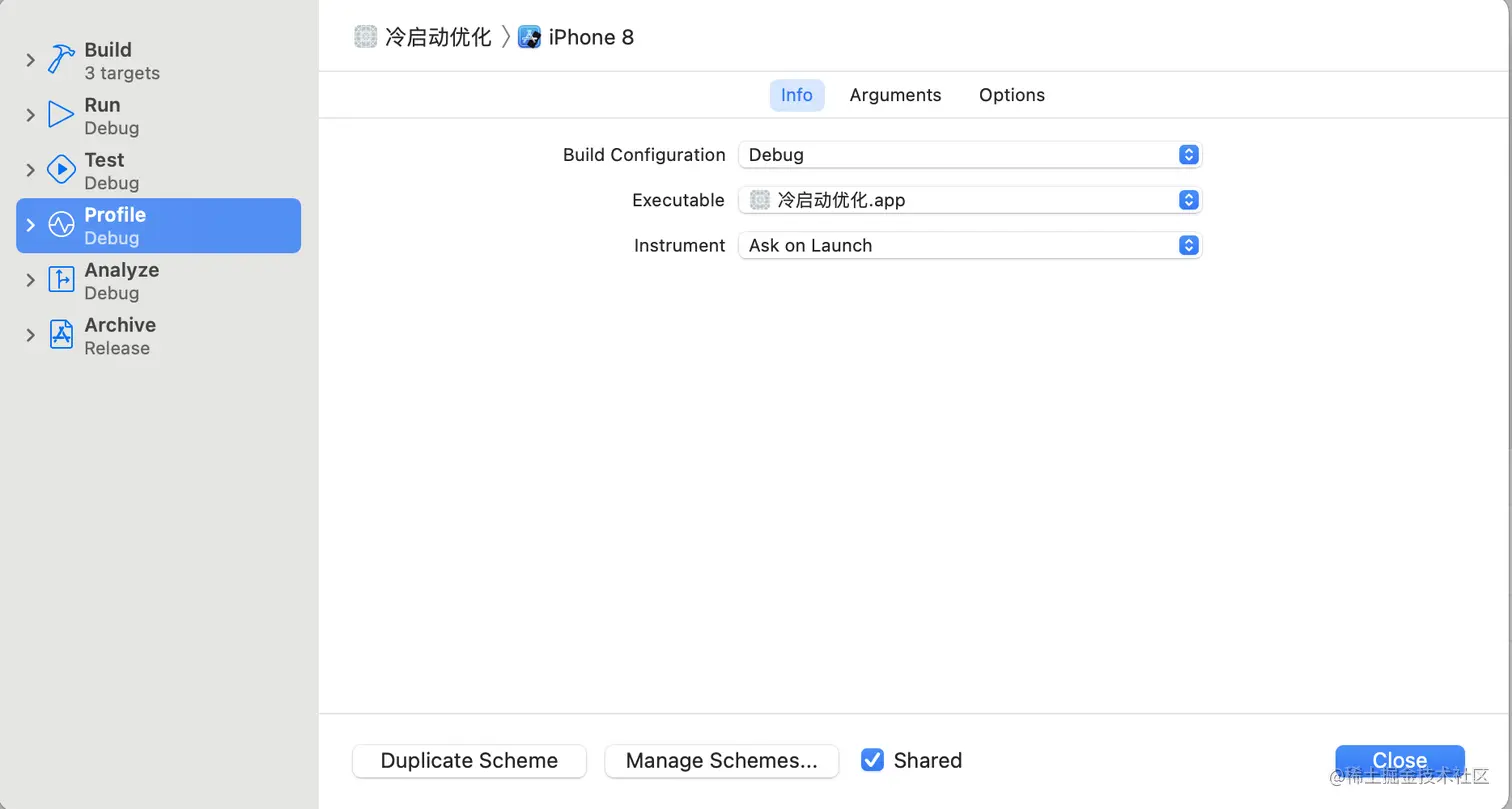Expand the Analyze action chevron
The height and width of the screenshot is (809, 1512).
pyautogui.click(x=31, y=280)
